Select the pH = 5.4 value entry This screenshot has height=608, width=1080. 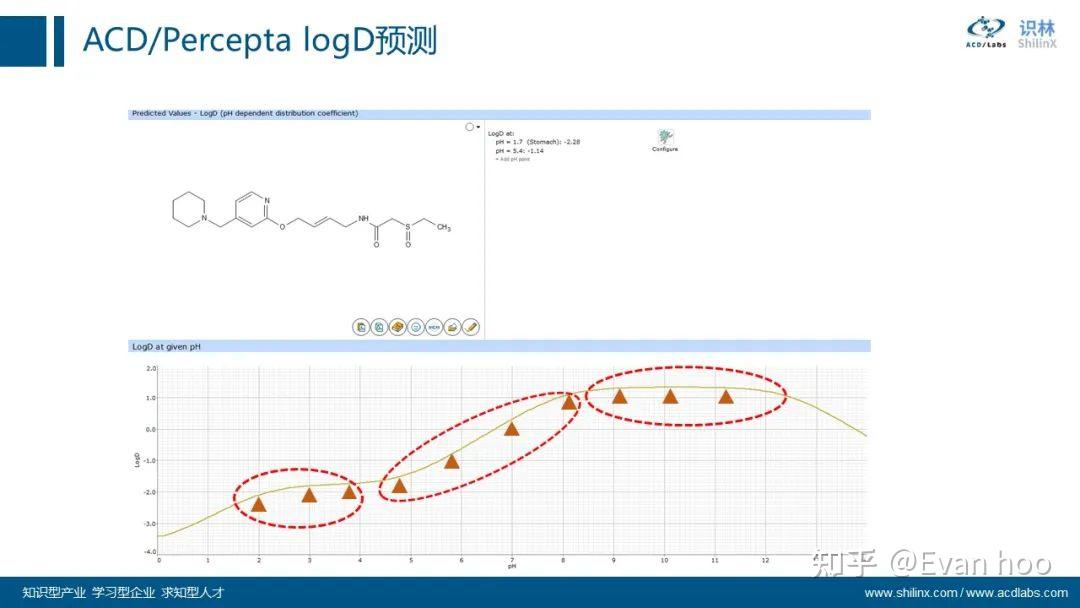tap(516, 150)
